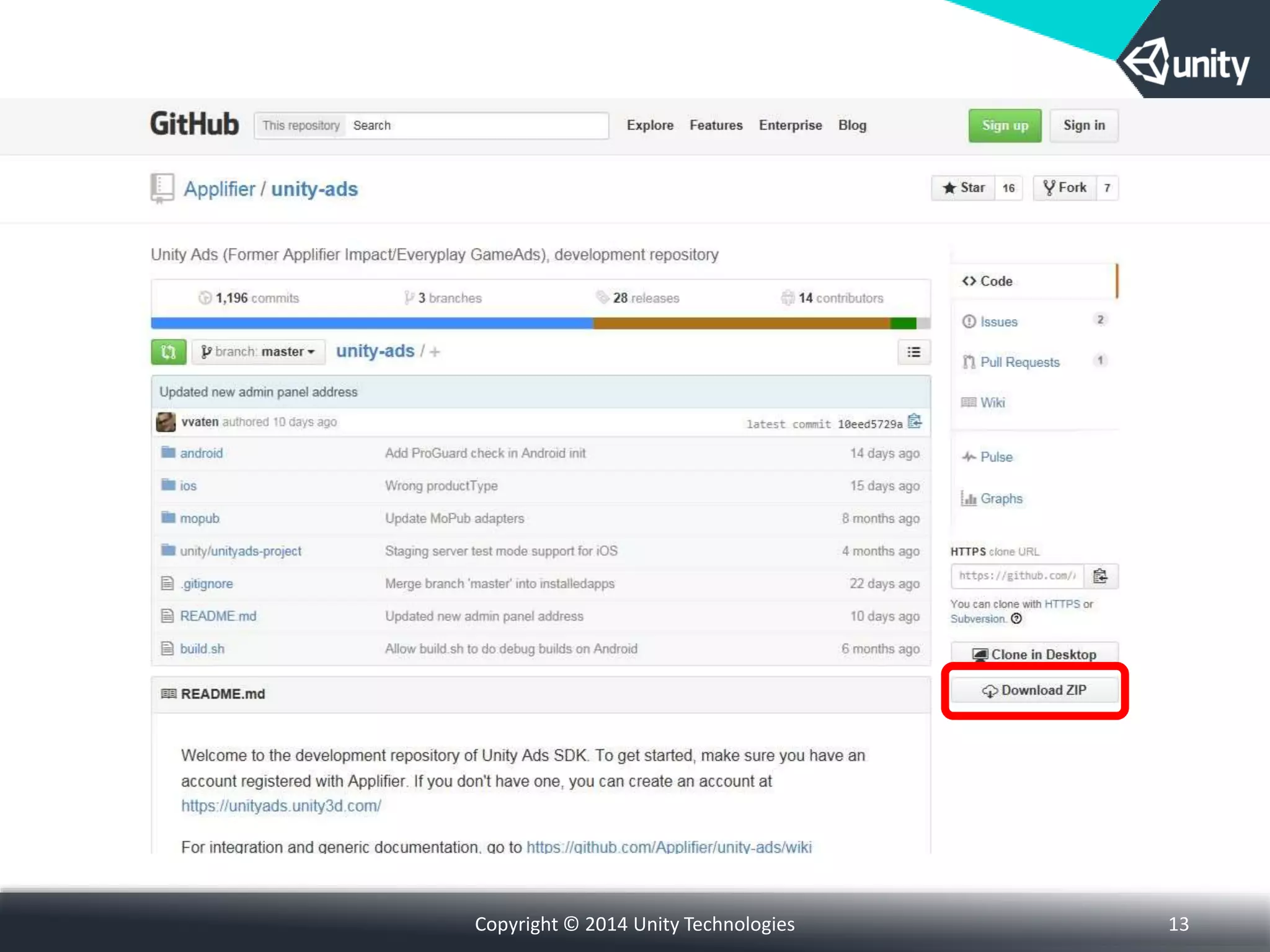Screen dimensions: 1270x952
Task: Open the Issues section
Action: [998, 322]
